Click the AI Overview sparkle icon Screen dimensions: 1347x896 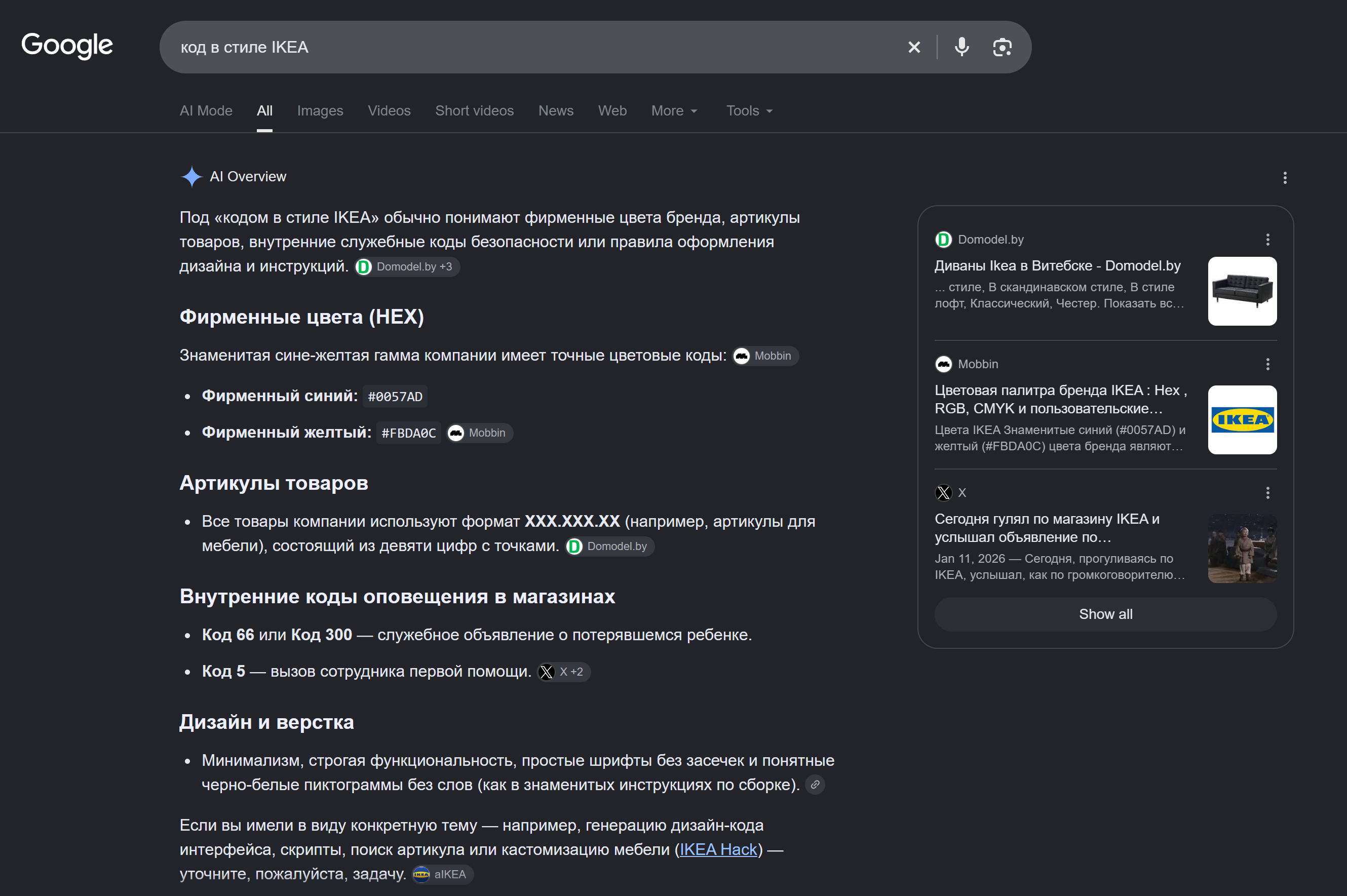191,177
